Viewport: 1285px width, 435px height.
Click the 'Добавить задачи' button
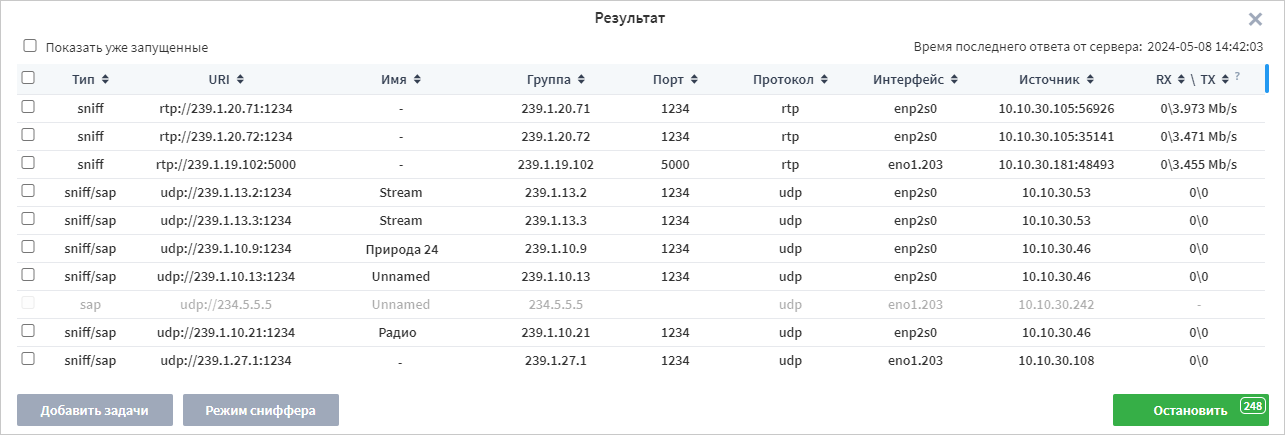click(95, 410)
